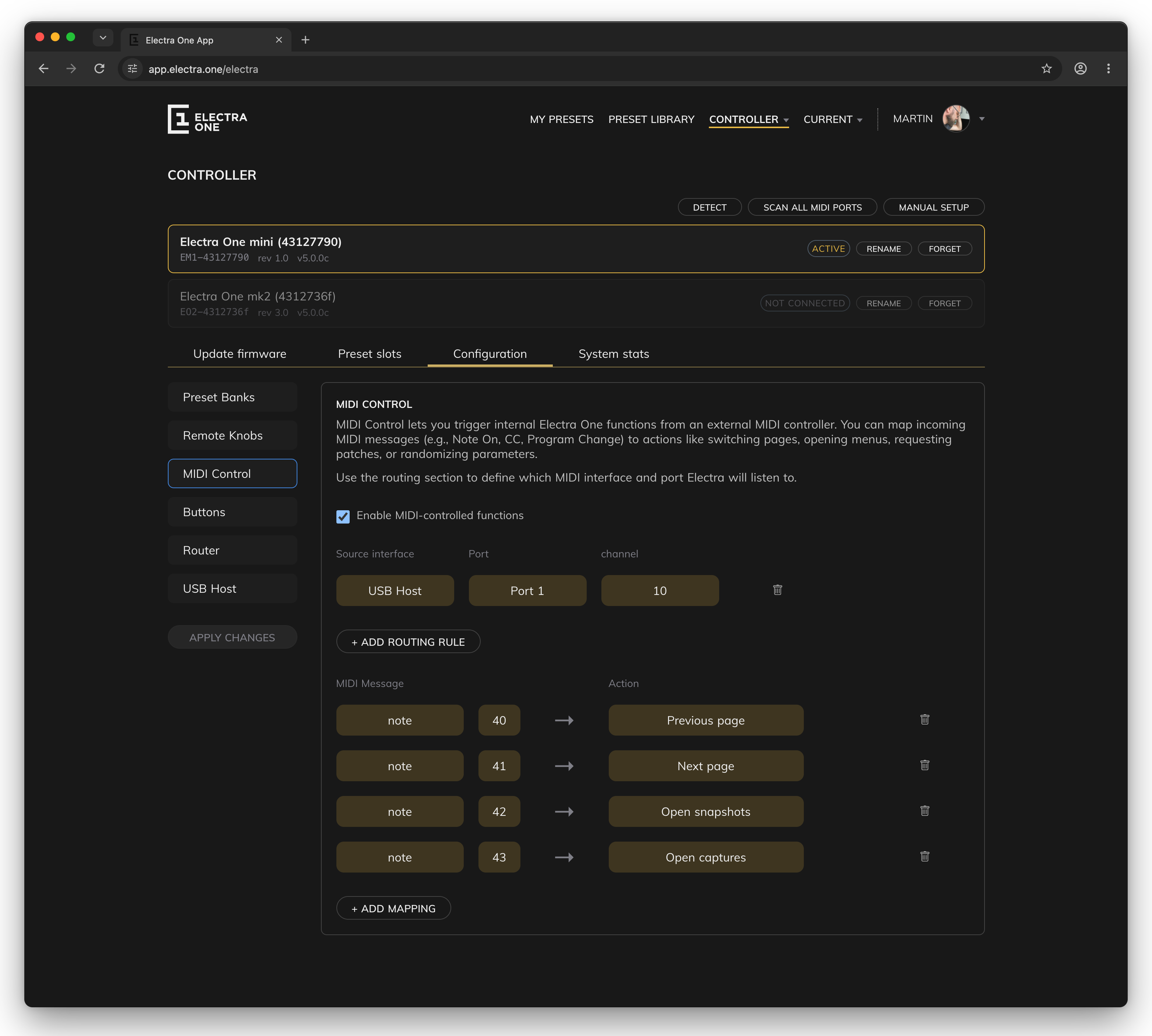Edit the note number 40 field
The image size is (1152, 1036).
499,720
